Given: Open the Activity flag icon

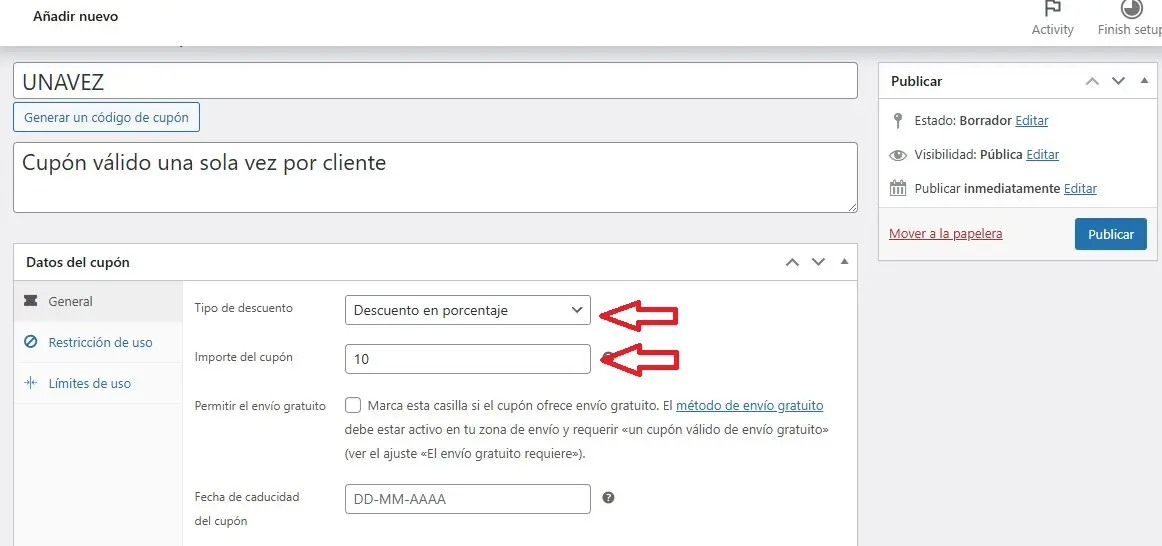Looking at the screenshot, I should coord(1052,10).
